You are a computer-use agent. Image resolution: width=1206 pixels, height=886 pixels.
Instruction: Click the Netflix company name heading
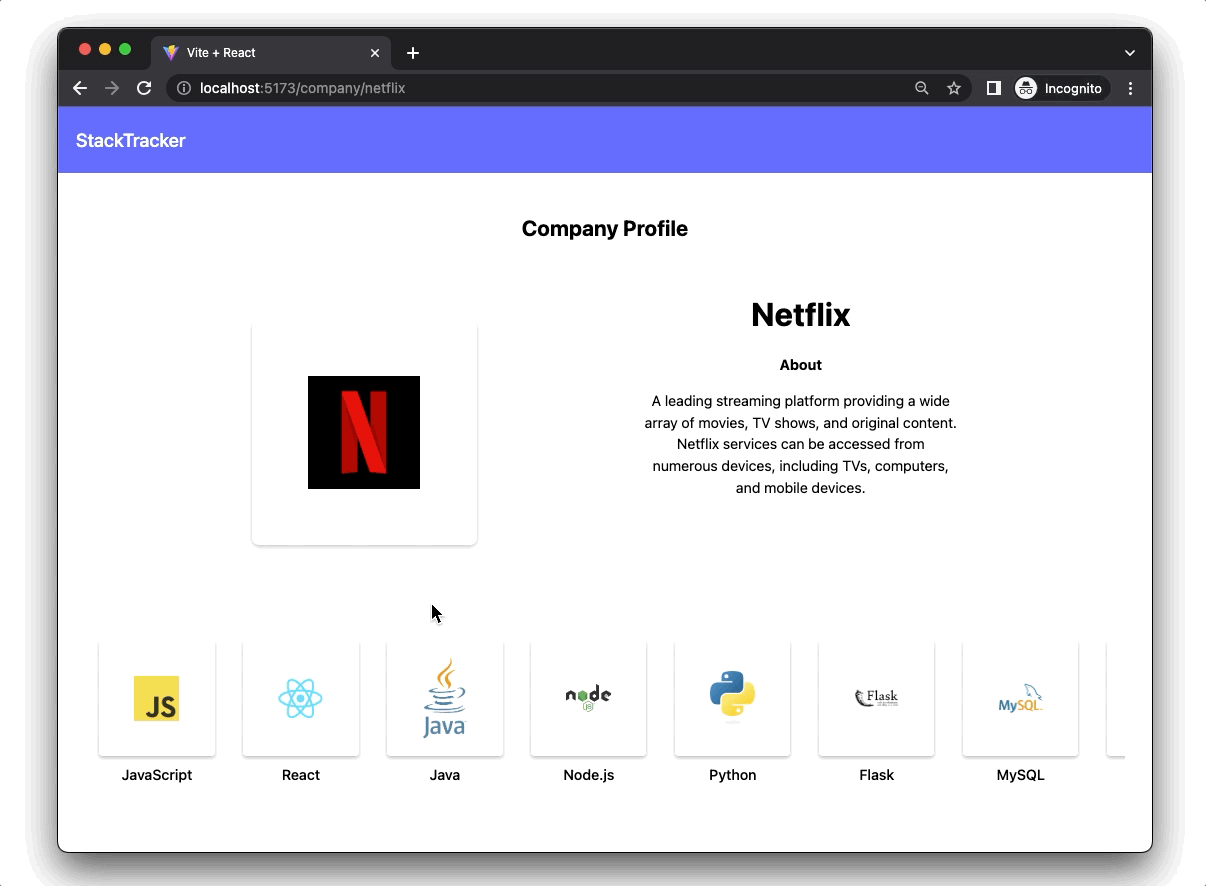[801, 315]
